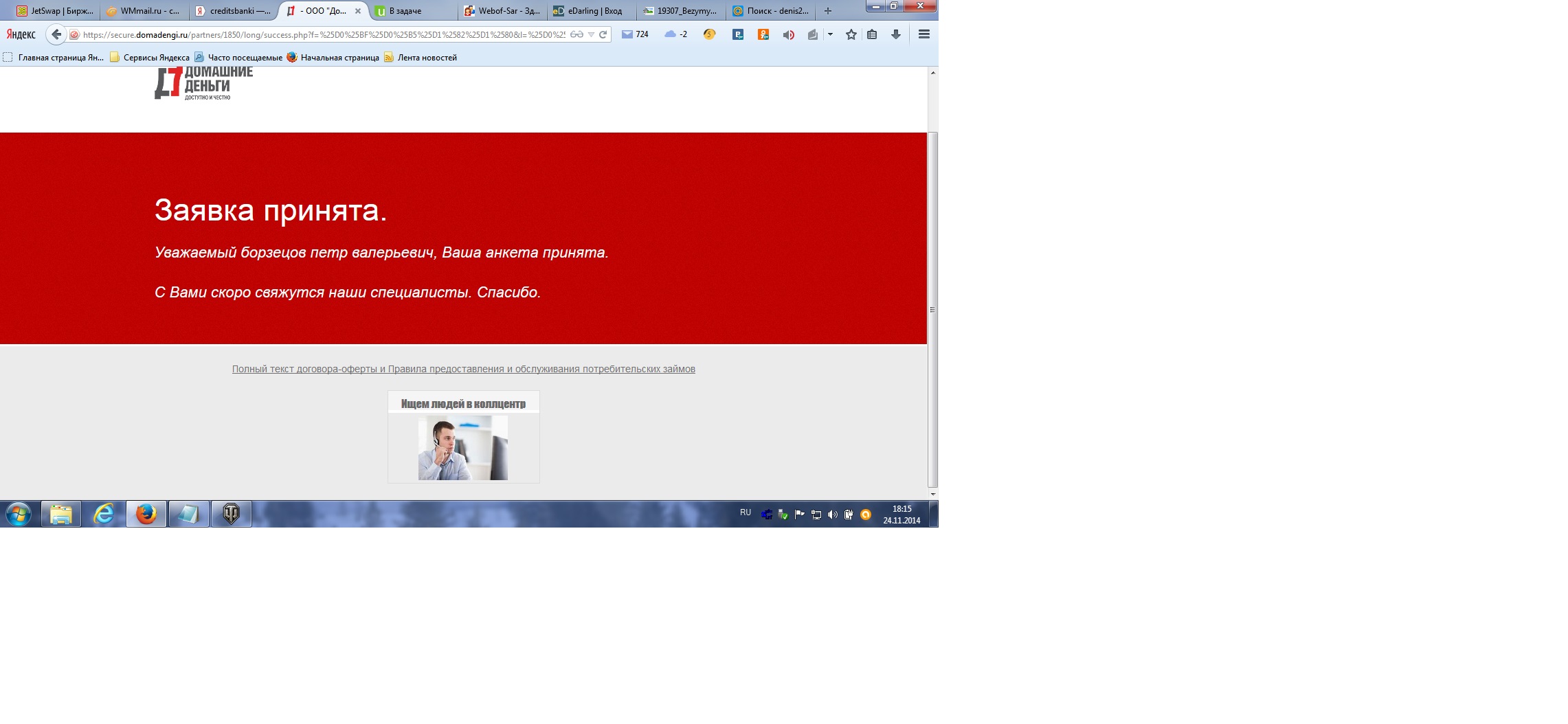Open the Windows Start menu
The width and height of the screenshot is (1568, 724).
coord(19,514)
